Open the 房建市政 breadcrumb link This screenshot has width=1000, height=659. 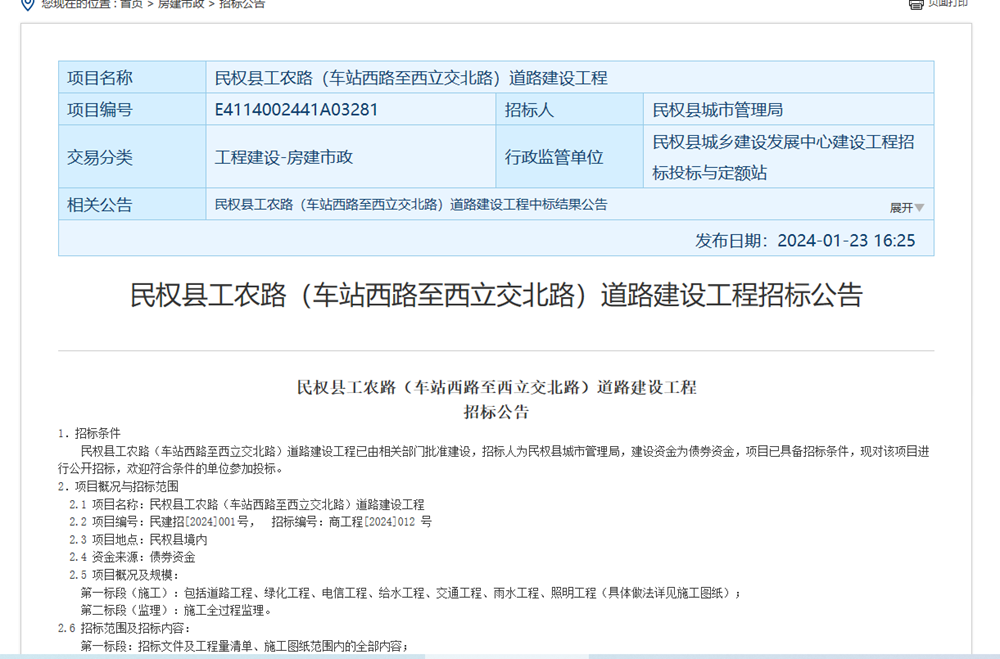[181, 4]
